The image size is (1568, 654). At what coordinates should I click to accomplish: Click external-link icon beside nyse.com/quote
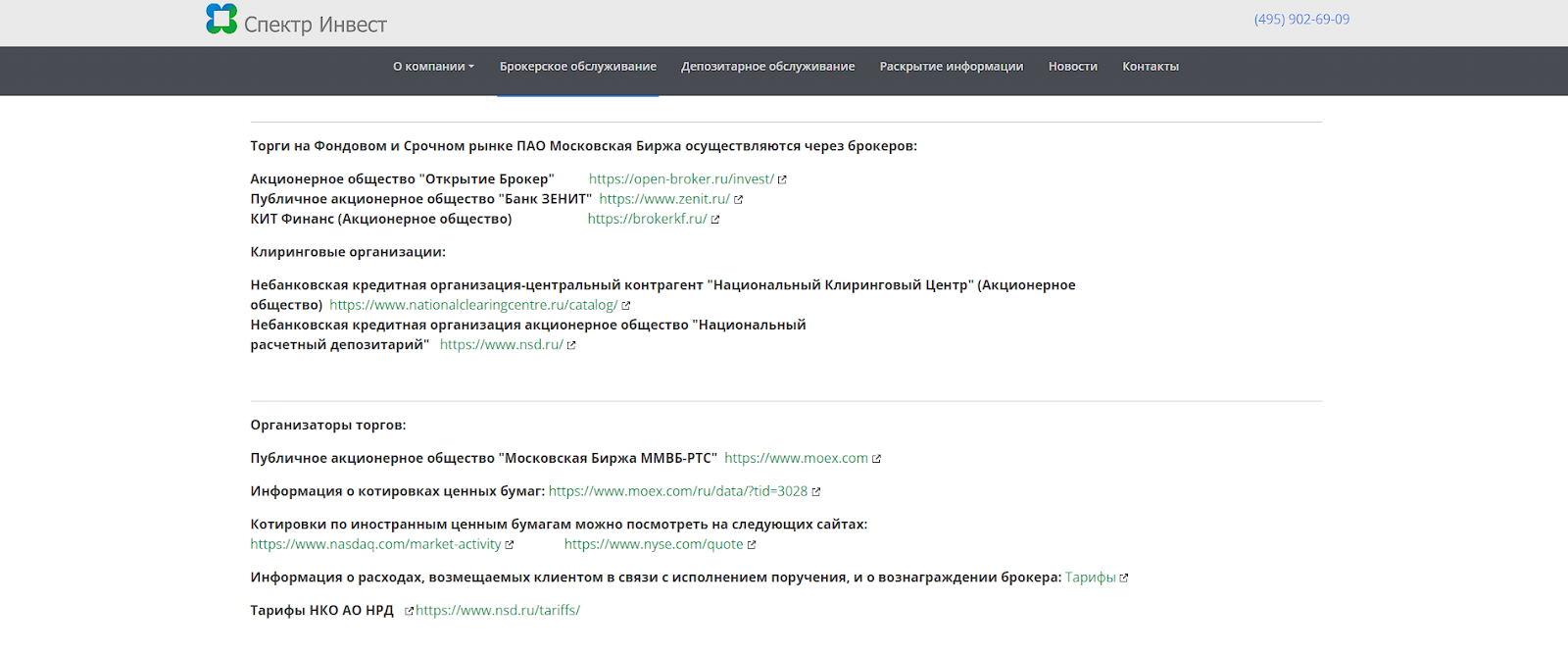click(752, 545)
